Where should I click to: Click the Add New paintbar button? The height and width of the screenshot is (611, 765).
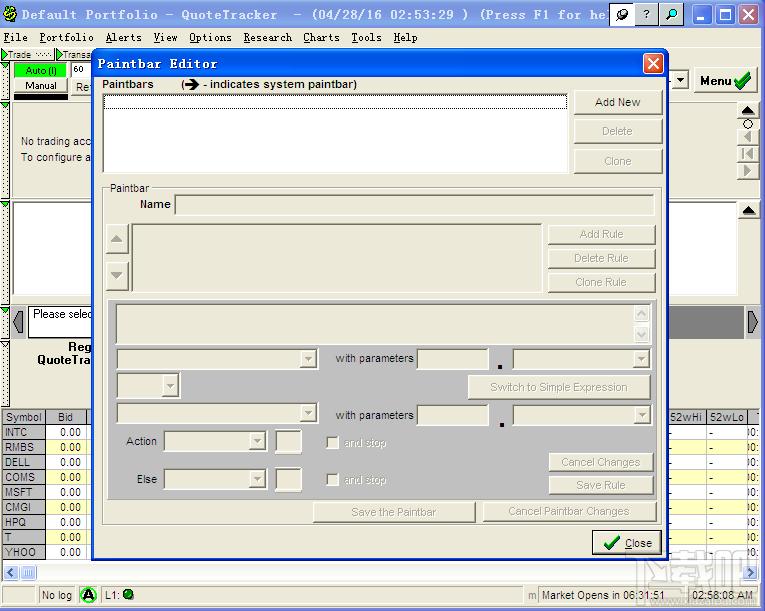point(618,102)
